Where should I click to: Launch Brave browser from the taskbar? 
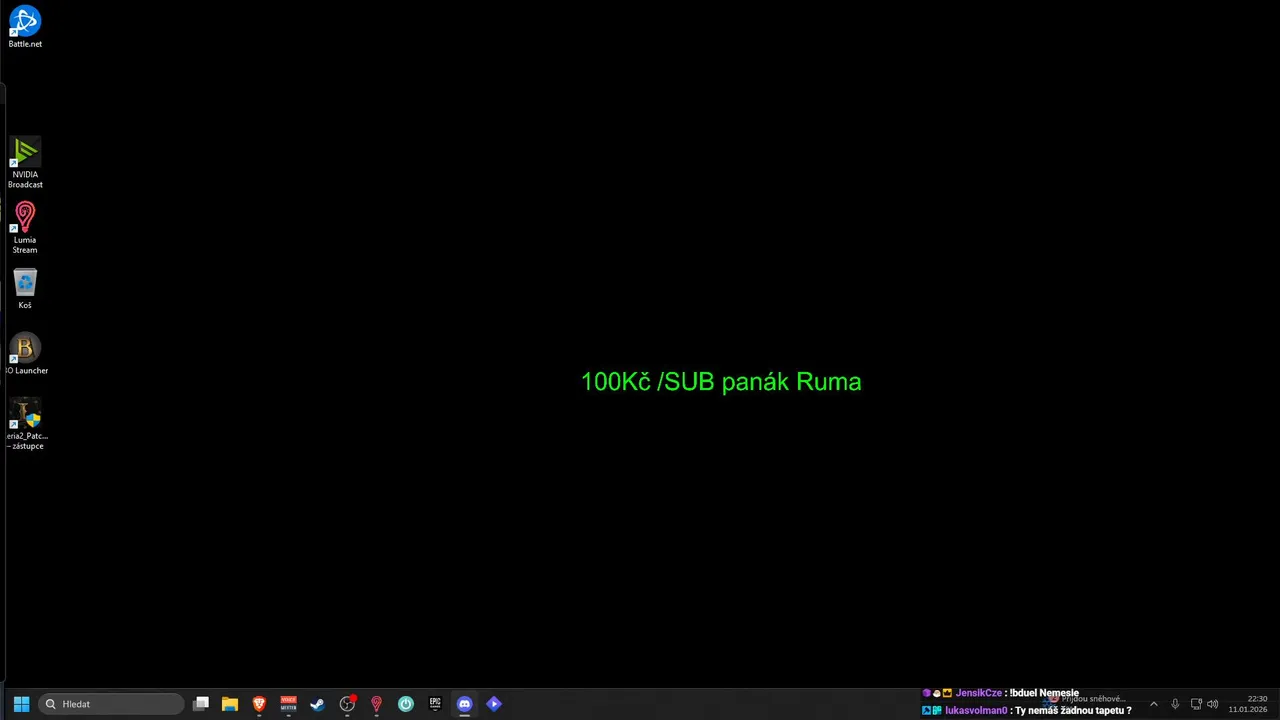tap(259, 704)
